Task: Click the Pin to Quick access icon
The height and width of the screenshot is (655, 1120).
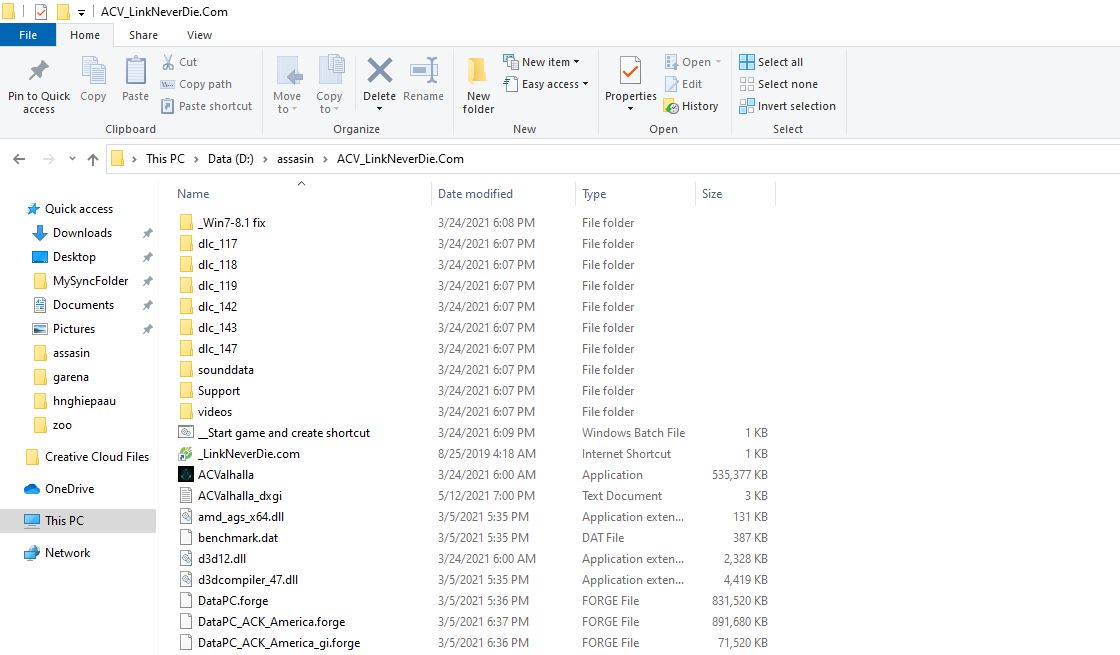Action: point(38,73)
